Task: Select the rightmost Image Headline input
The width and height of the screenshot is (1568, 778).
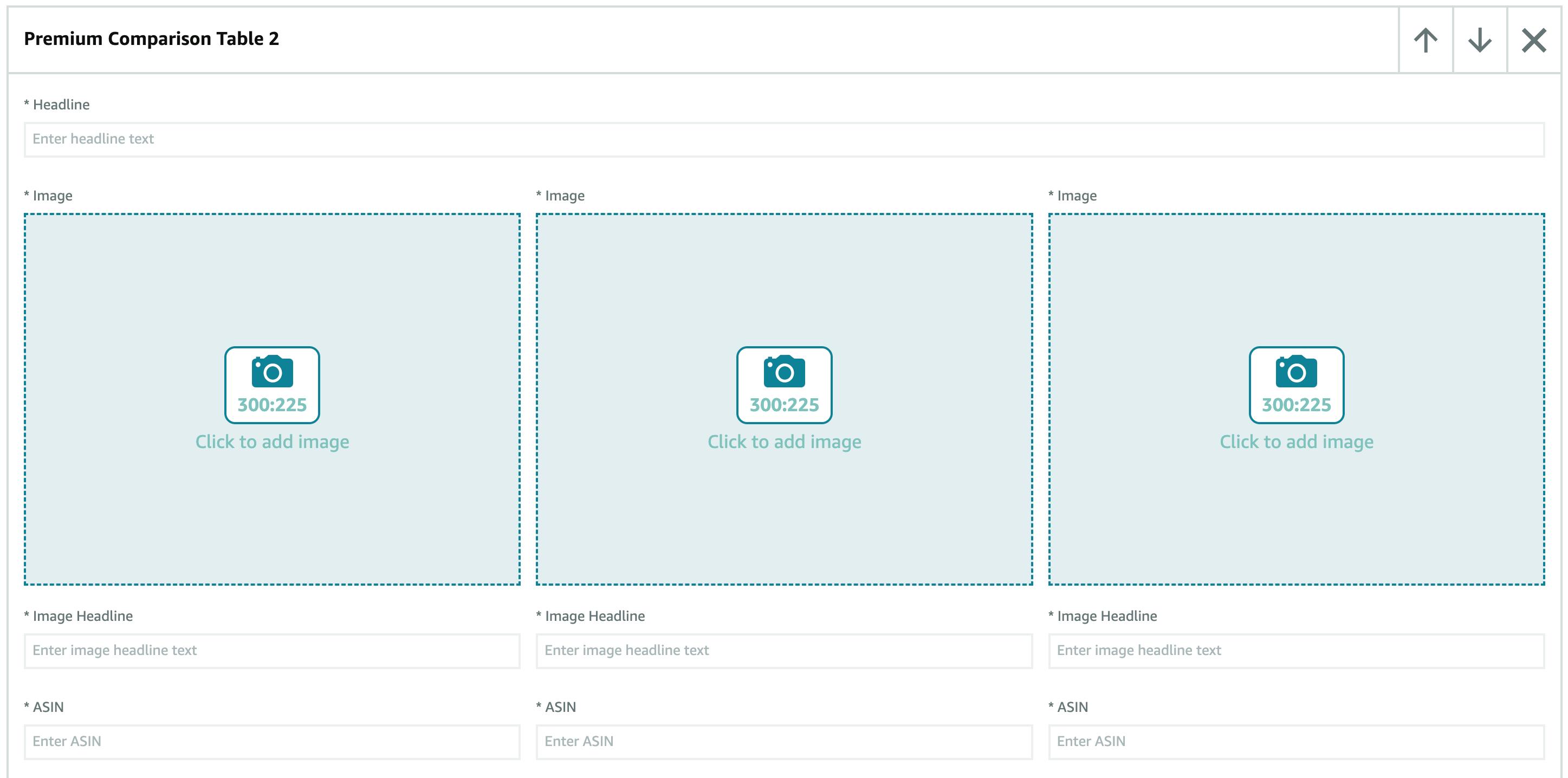Action: (x=1296, y=651)
